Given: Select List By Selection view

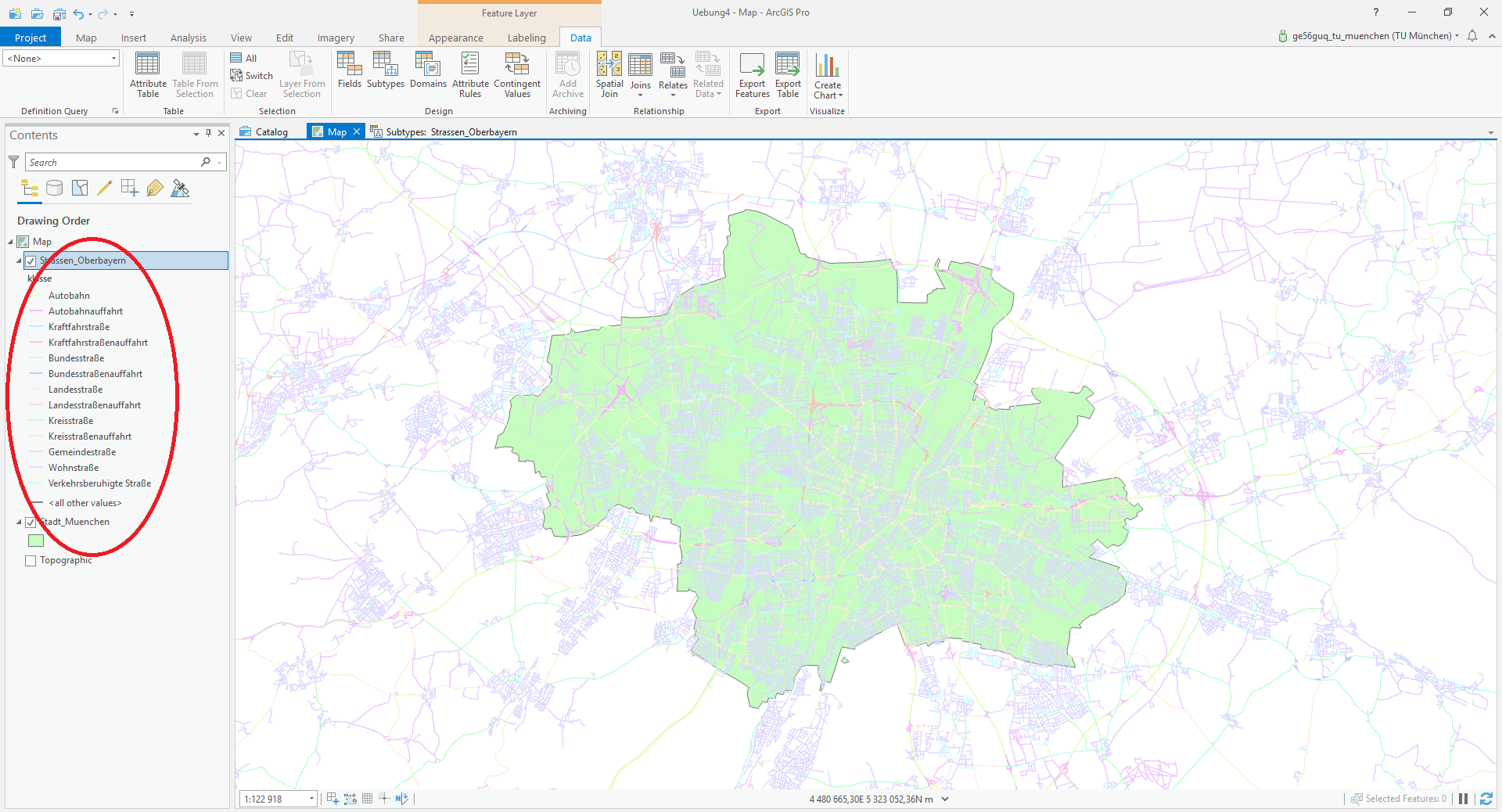Looking at the screenshot, I should point(80,188).
